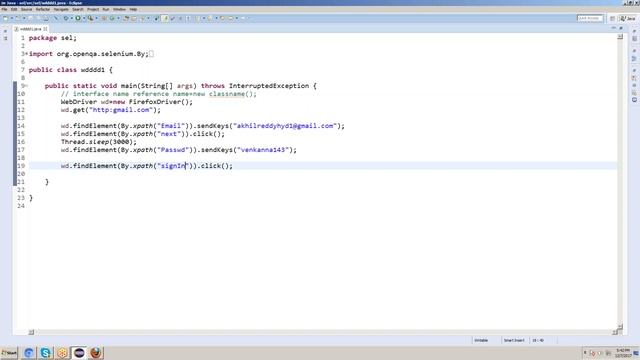
Task: Run the program with the green Run icon
Action: coord(78,18)
